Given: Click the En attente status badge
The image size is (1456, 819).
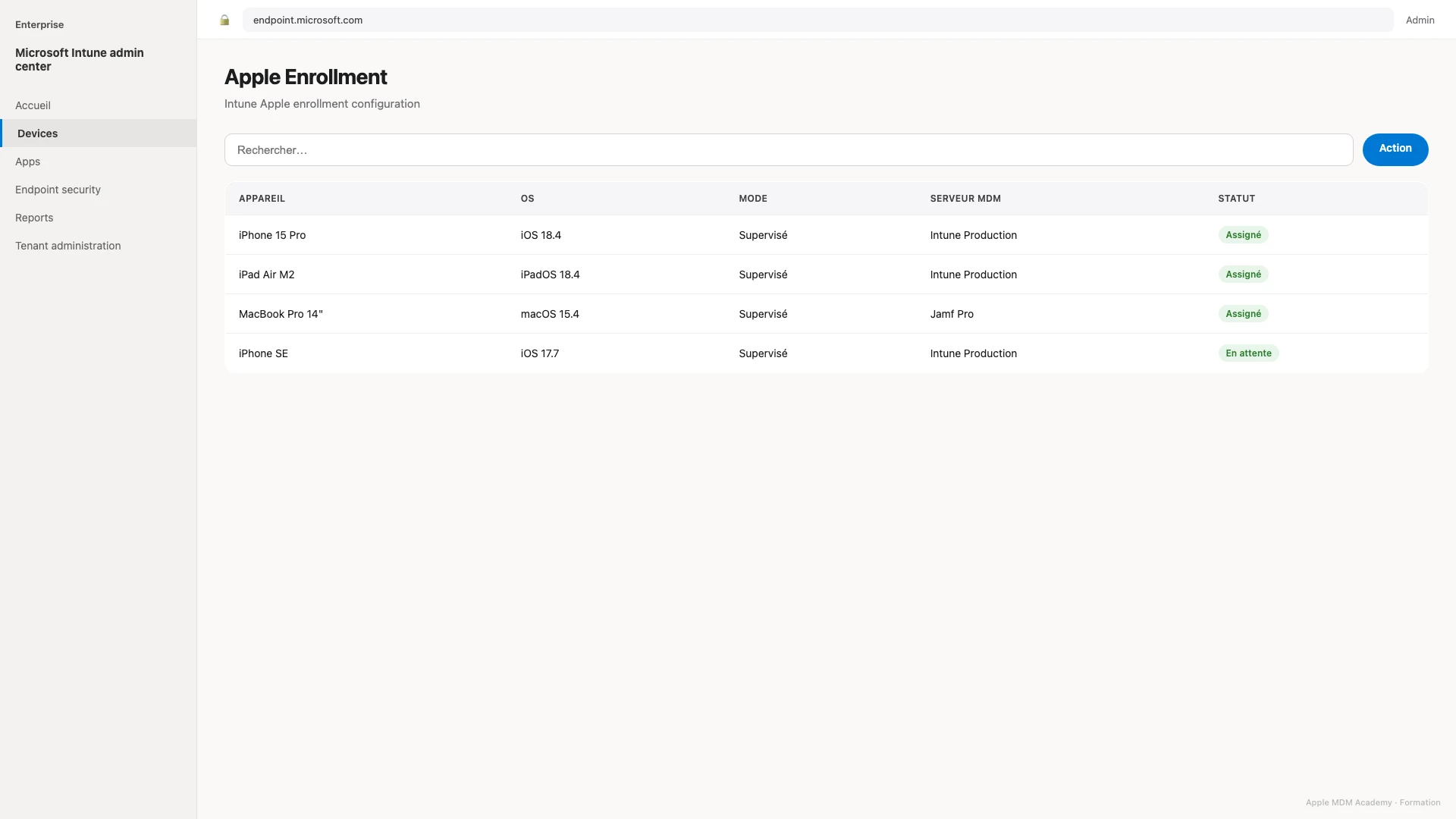Looking at the screenshot, I should click(x=1248, y=353).
